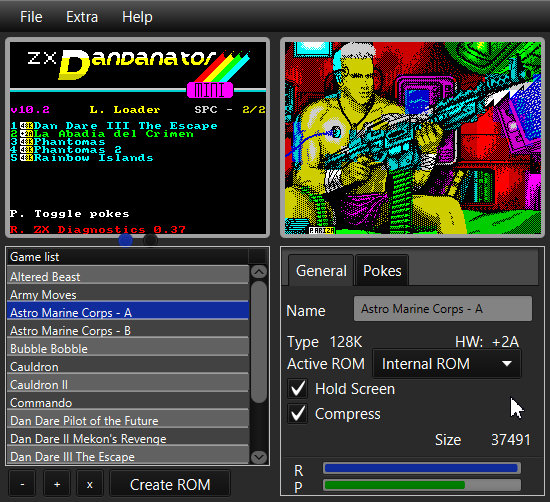Open the Extra menu
The height and width of the screenshot is (502, 550).
[x=82, y=17]
